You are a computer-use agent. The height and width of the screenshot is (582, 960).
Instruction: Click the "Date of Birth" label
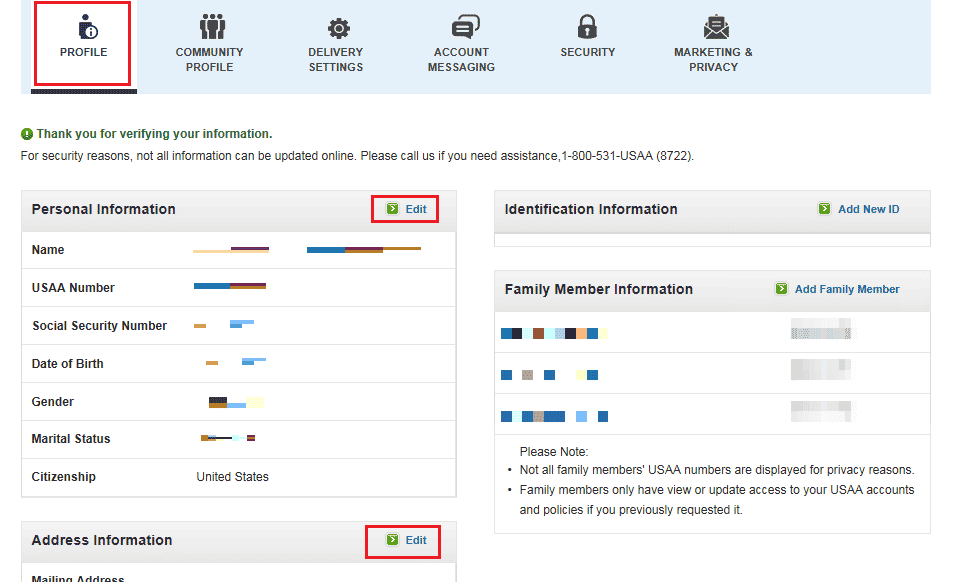pos(67,364)
